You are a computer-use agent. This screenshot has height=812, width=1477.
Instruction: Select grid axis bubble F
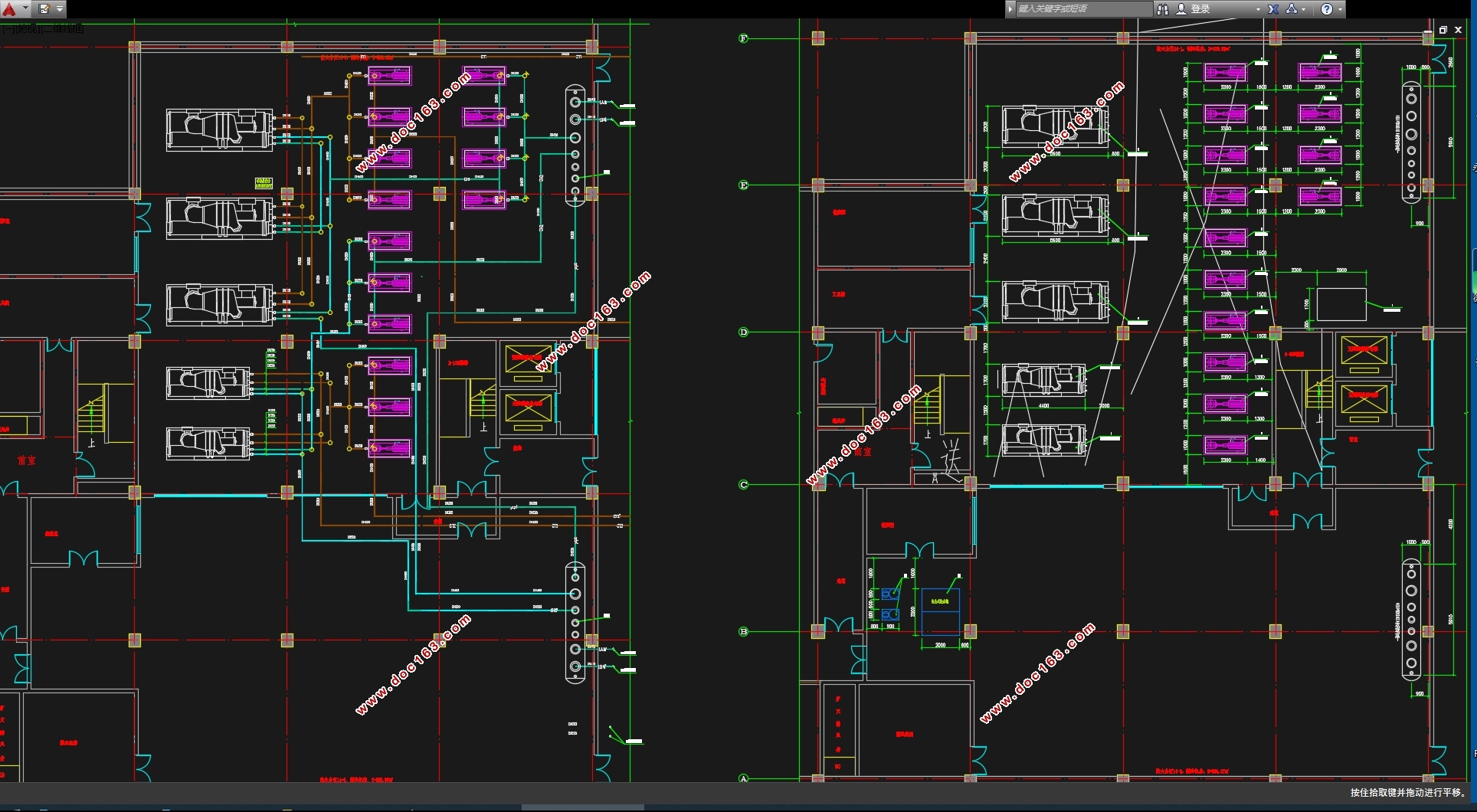pyautogui.click(x=743, y=38)
